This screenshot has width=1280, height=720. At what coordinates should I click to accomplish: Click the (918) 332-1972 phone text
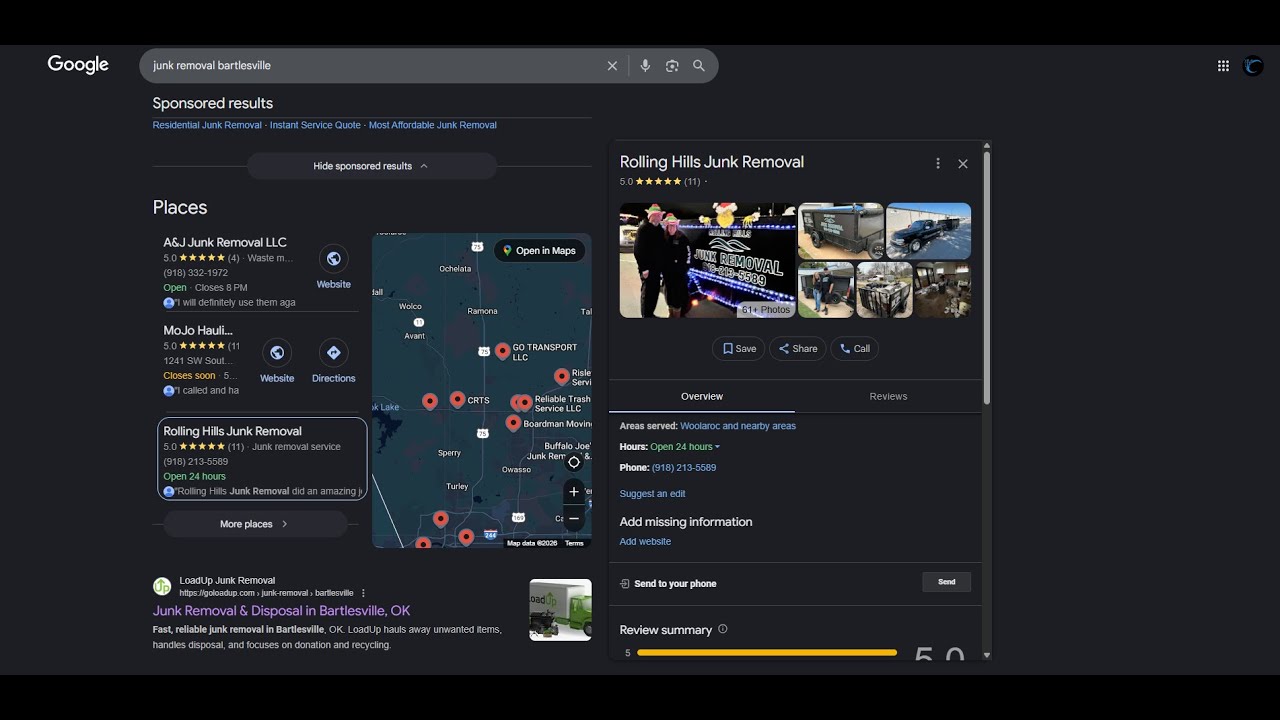click(x=196, y=273)
